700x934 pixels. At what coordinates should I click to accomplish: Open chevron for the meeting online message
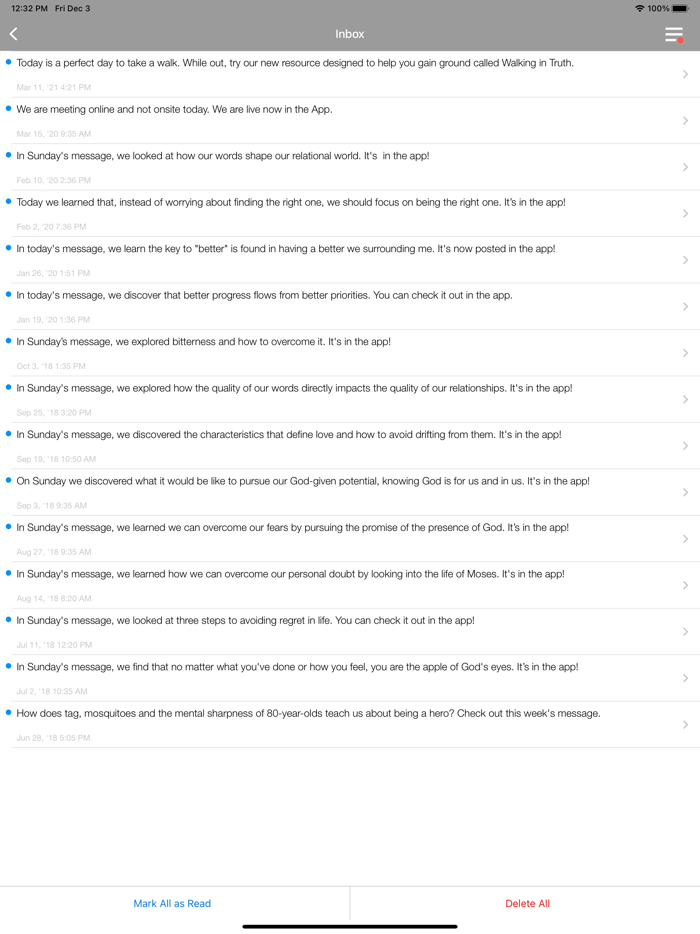685,121
